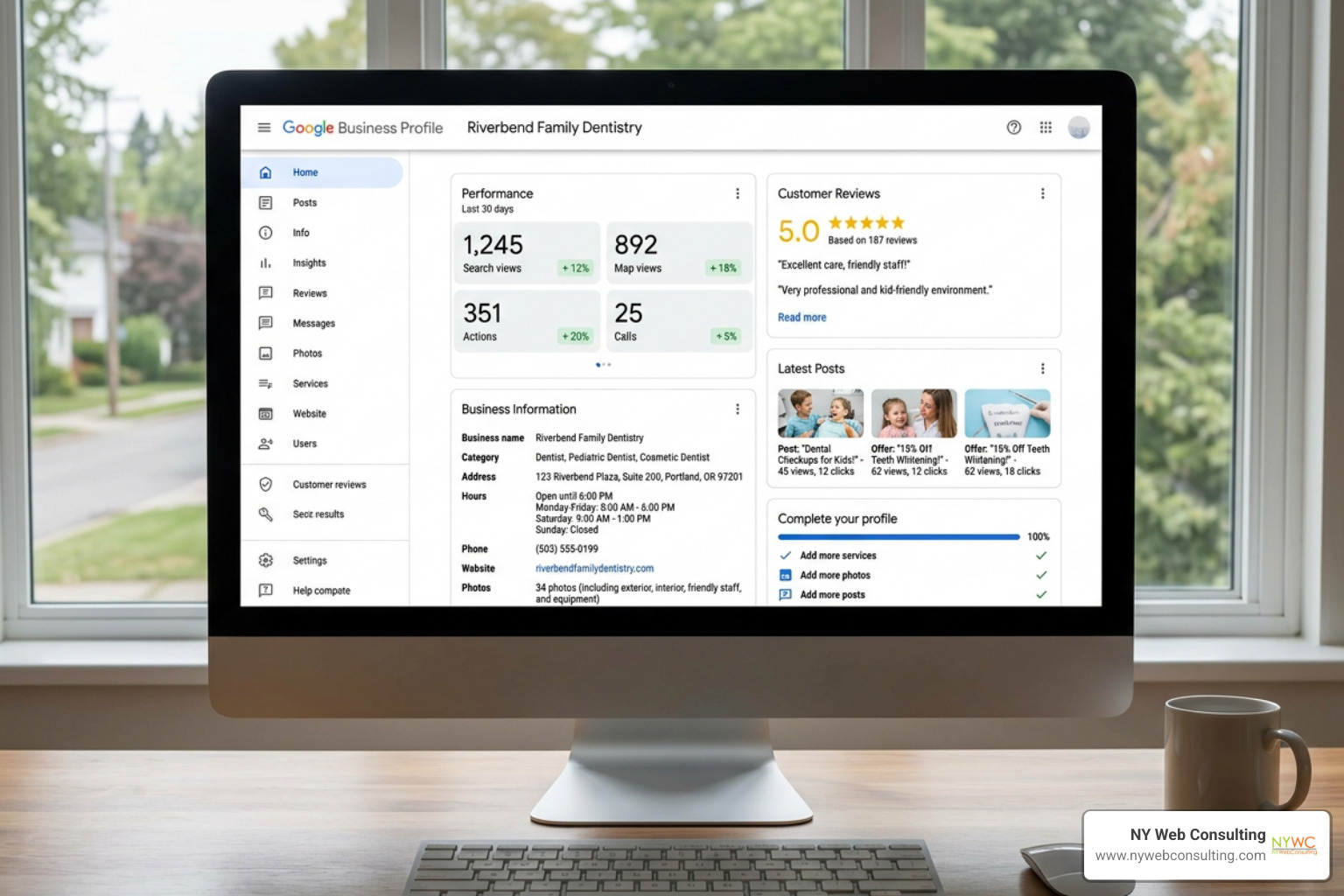The height and width of the screenshot is (896, 1344).
Task: Open Latest Posts card three-dot menu
Action: coord(1042,368)
